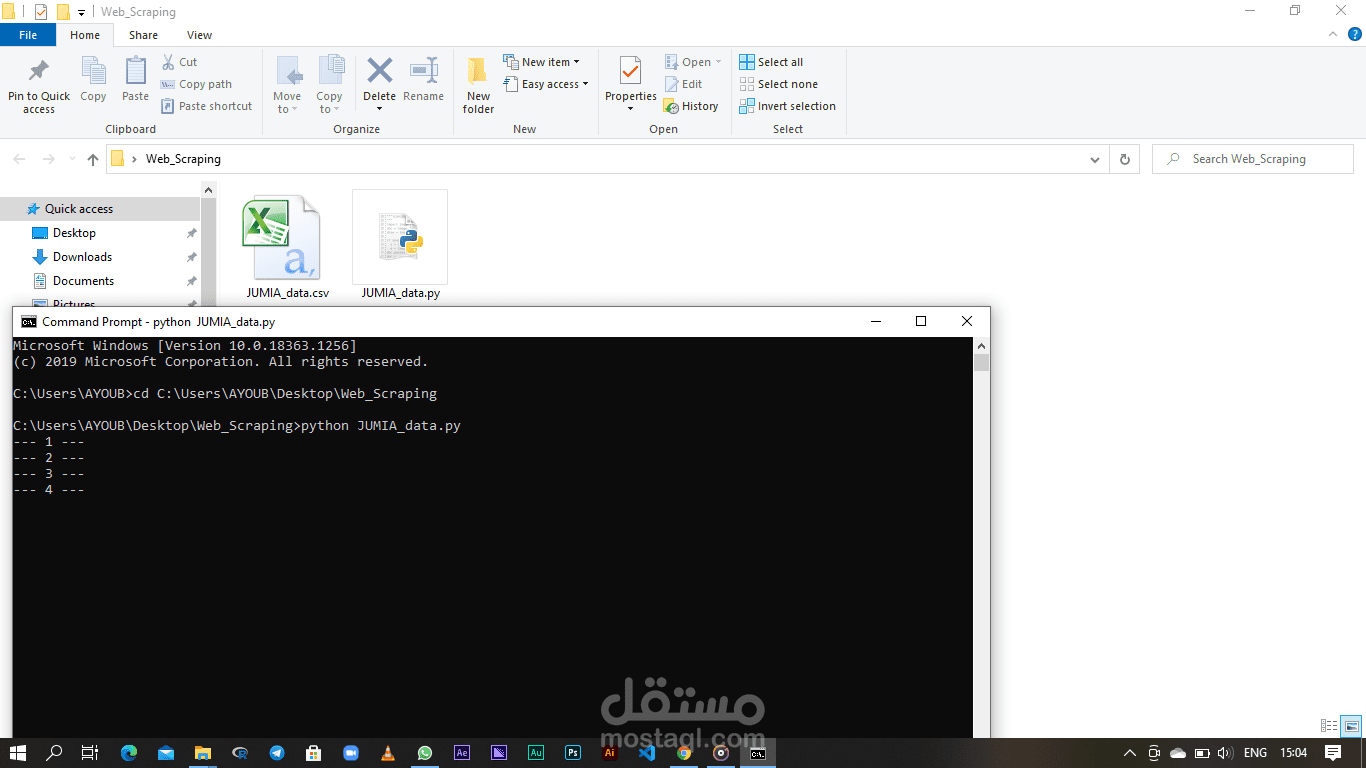Viewport: 1366px width, 768px height.
Task: Go Back using the navigation arrow
Action: point(19,159)
